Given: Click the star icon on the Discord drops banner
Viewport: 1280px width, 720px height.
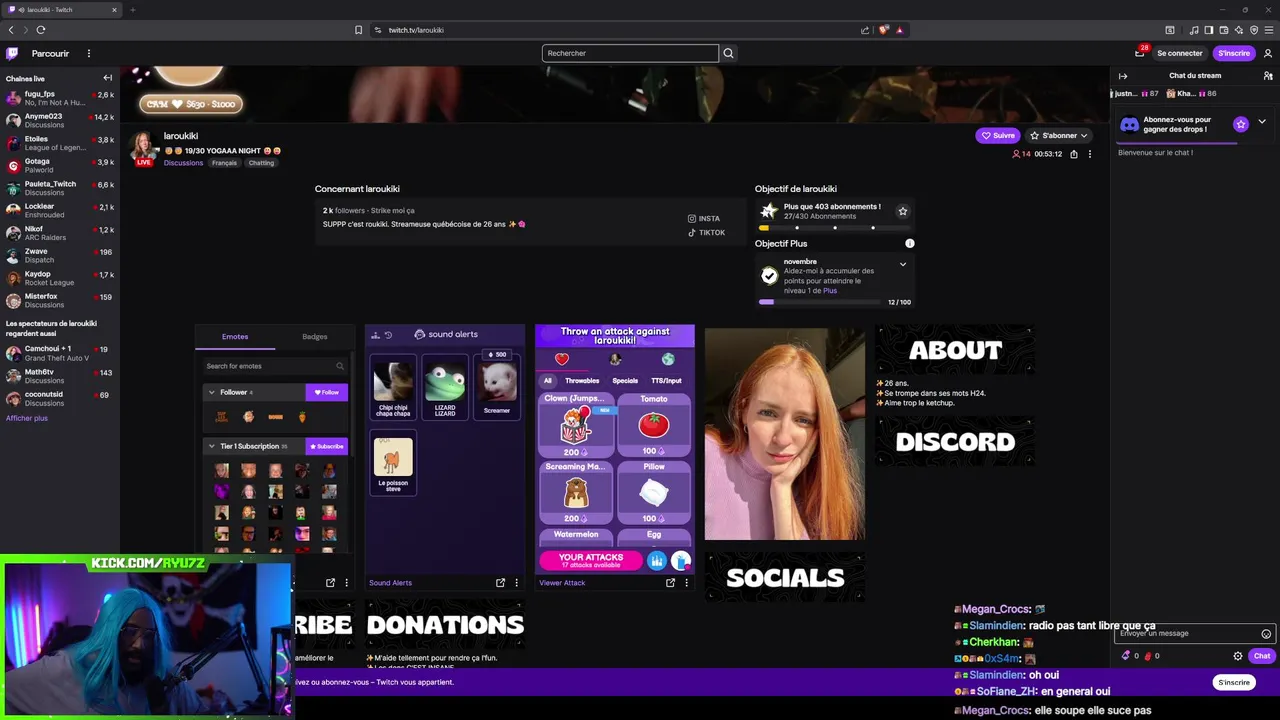Looking at the screenshot, I should coord(1241,124).
